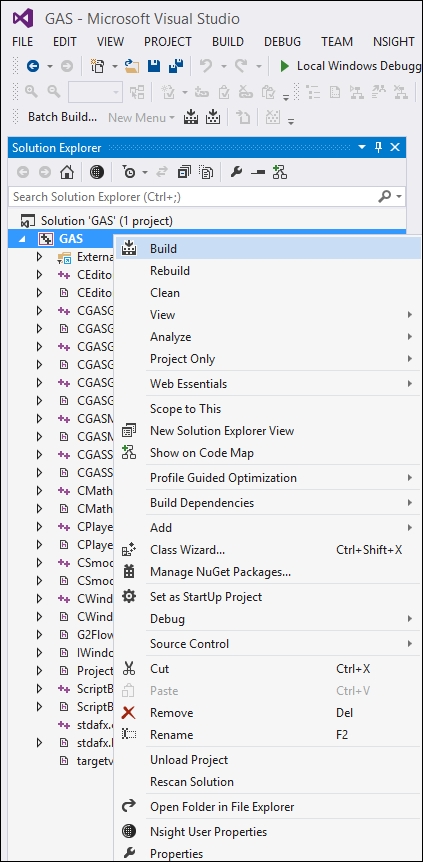Start Local Windows Debugger with green arrow
This screenshot has width=423, height=862.
coord(284,66)
